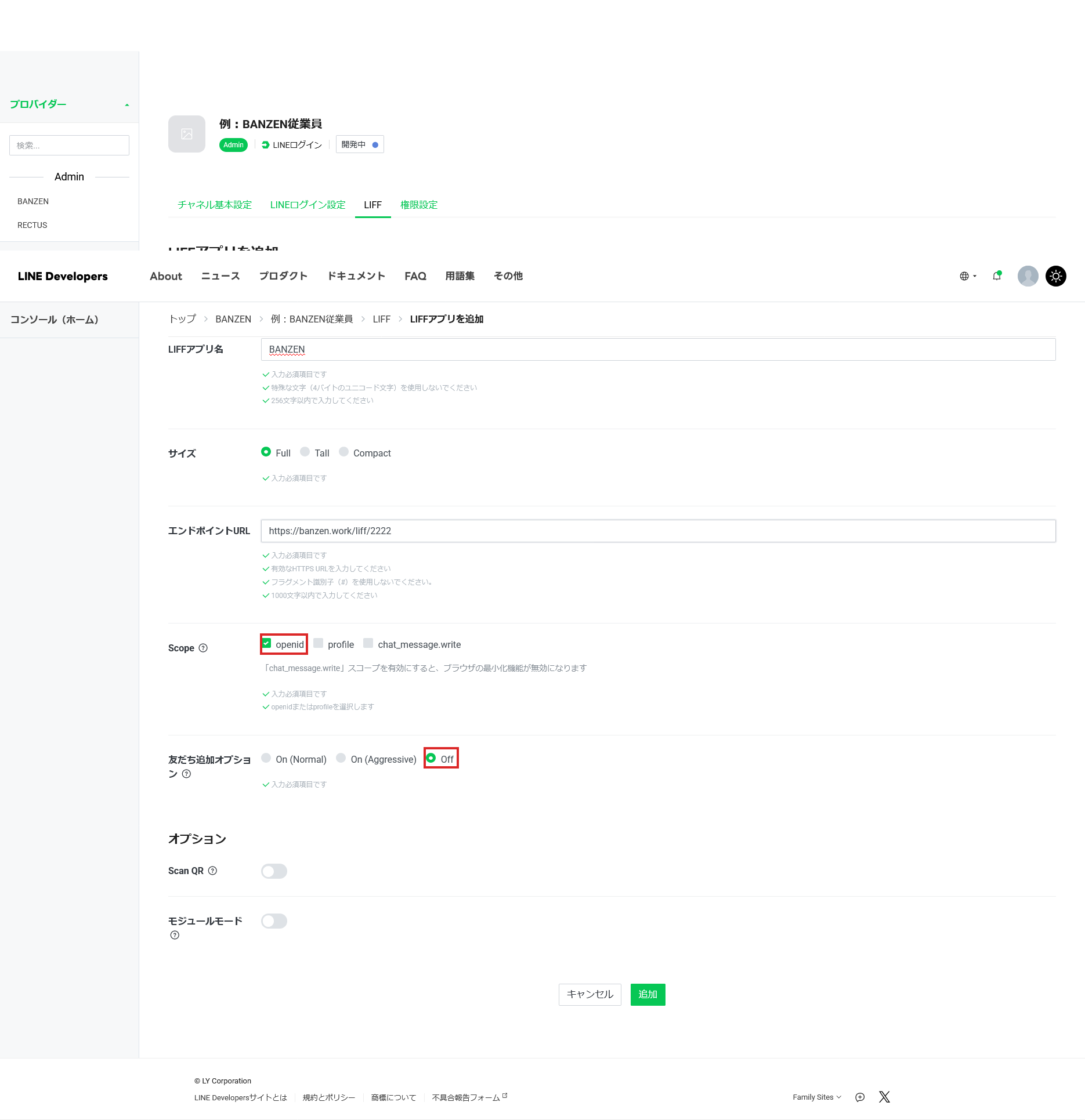Click the channel image placeholder icon
Viewport: 1085px width, 1120px height.
[187, 134]
